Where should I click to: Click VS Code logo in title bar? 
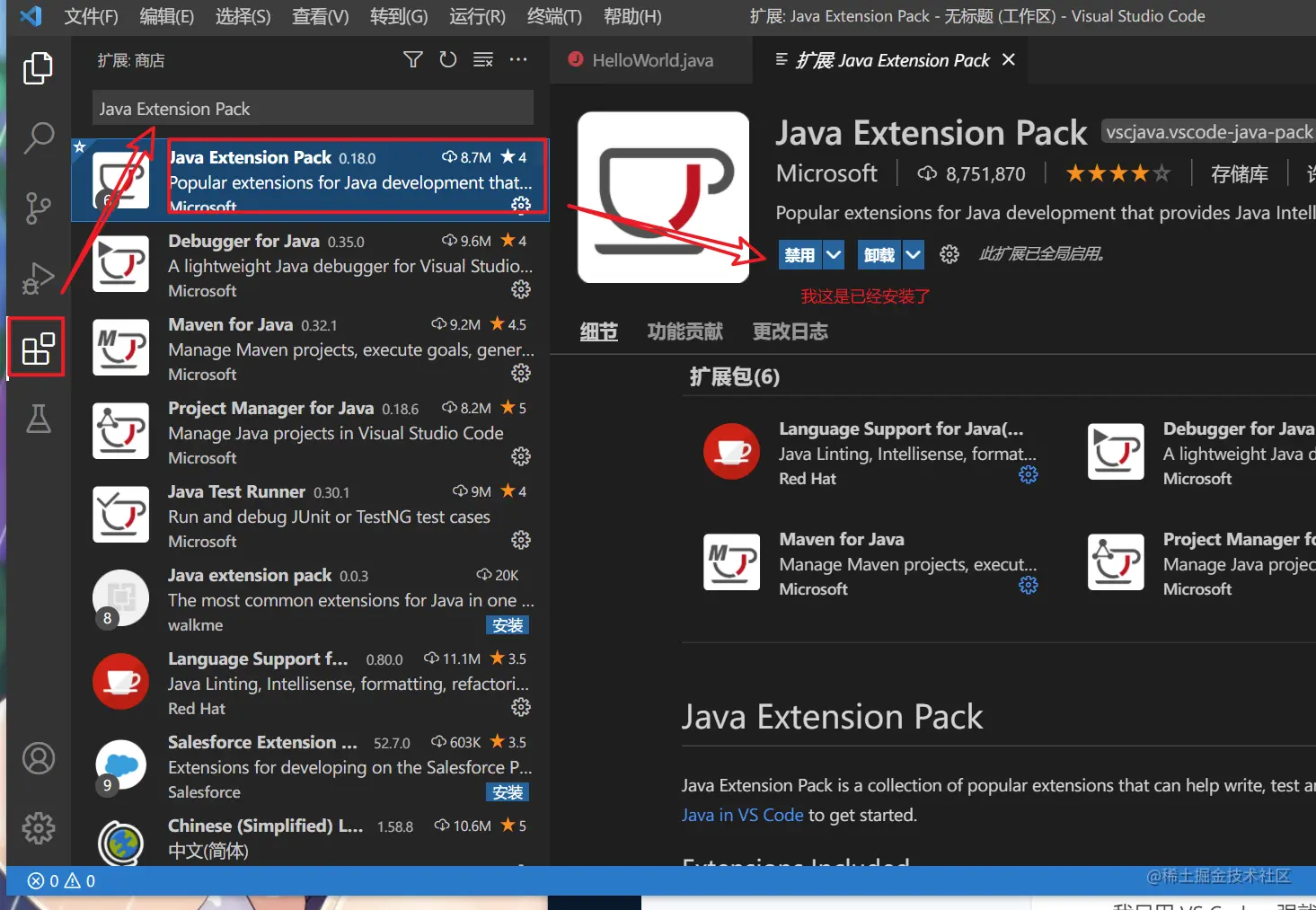(x=31, y=16)
